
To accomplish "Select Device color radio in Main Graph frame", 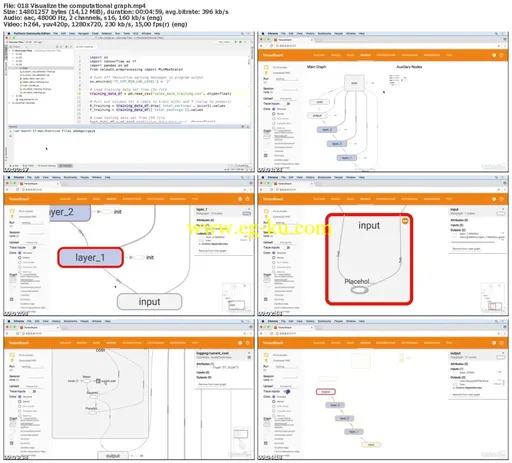I will (x=274, y=114).
